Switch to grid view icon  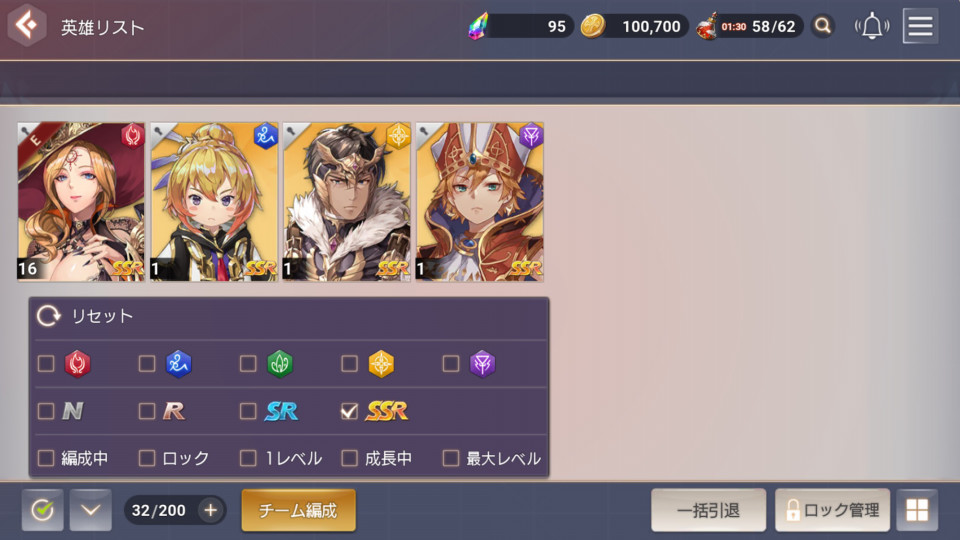coord(917,510)
